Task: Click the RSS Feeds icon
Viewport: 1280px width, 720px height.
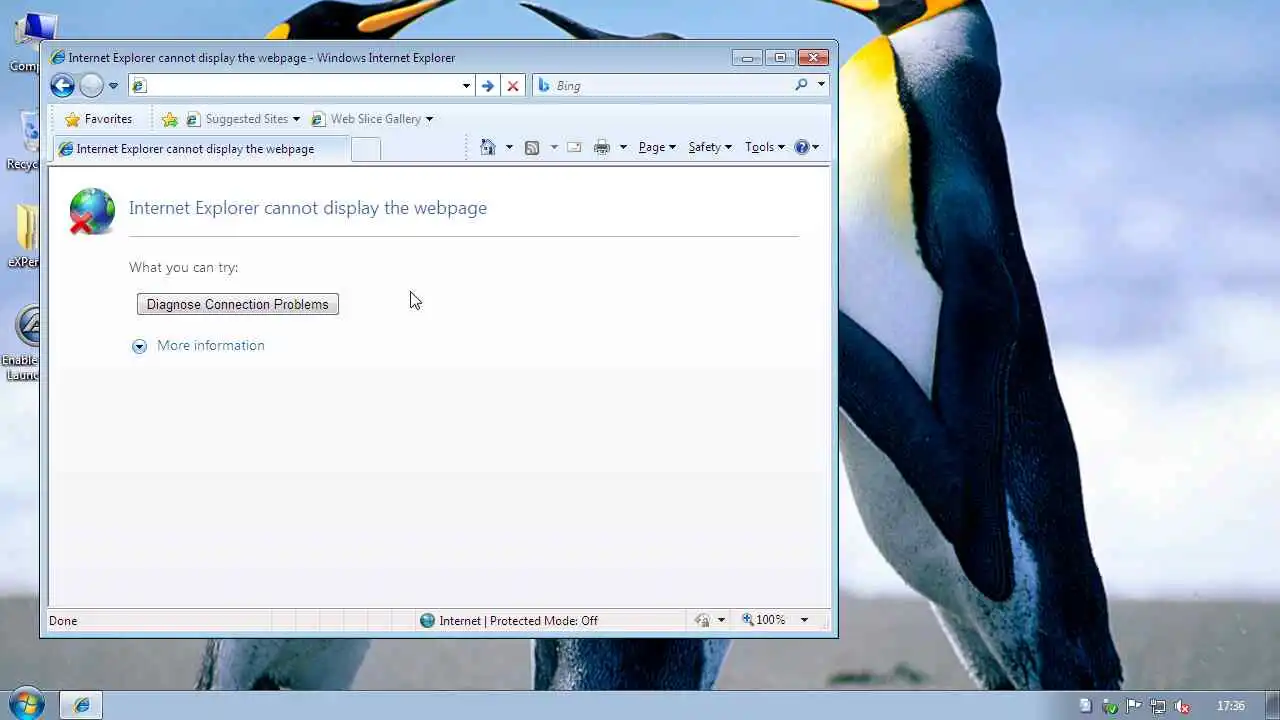Action: (532, 147)
